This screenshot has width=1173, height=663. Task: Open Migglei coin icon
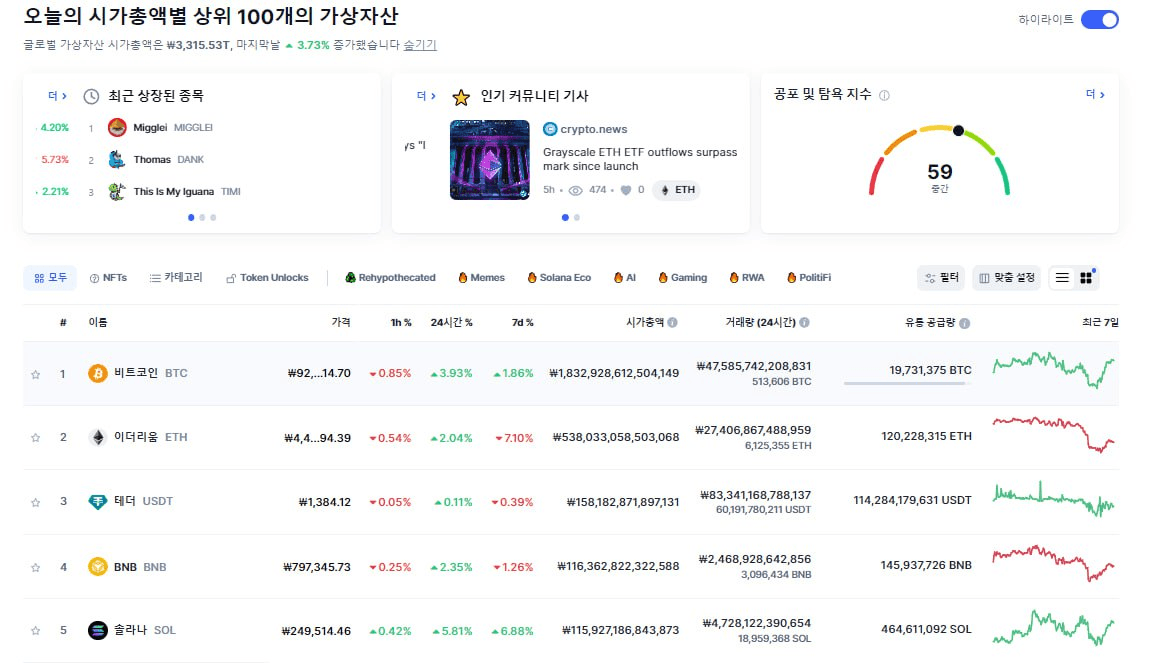click(117, 127)
